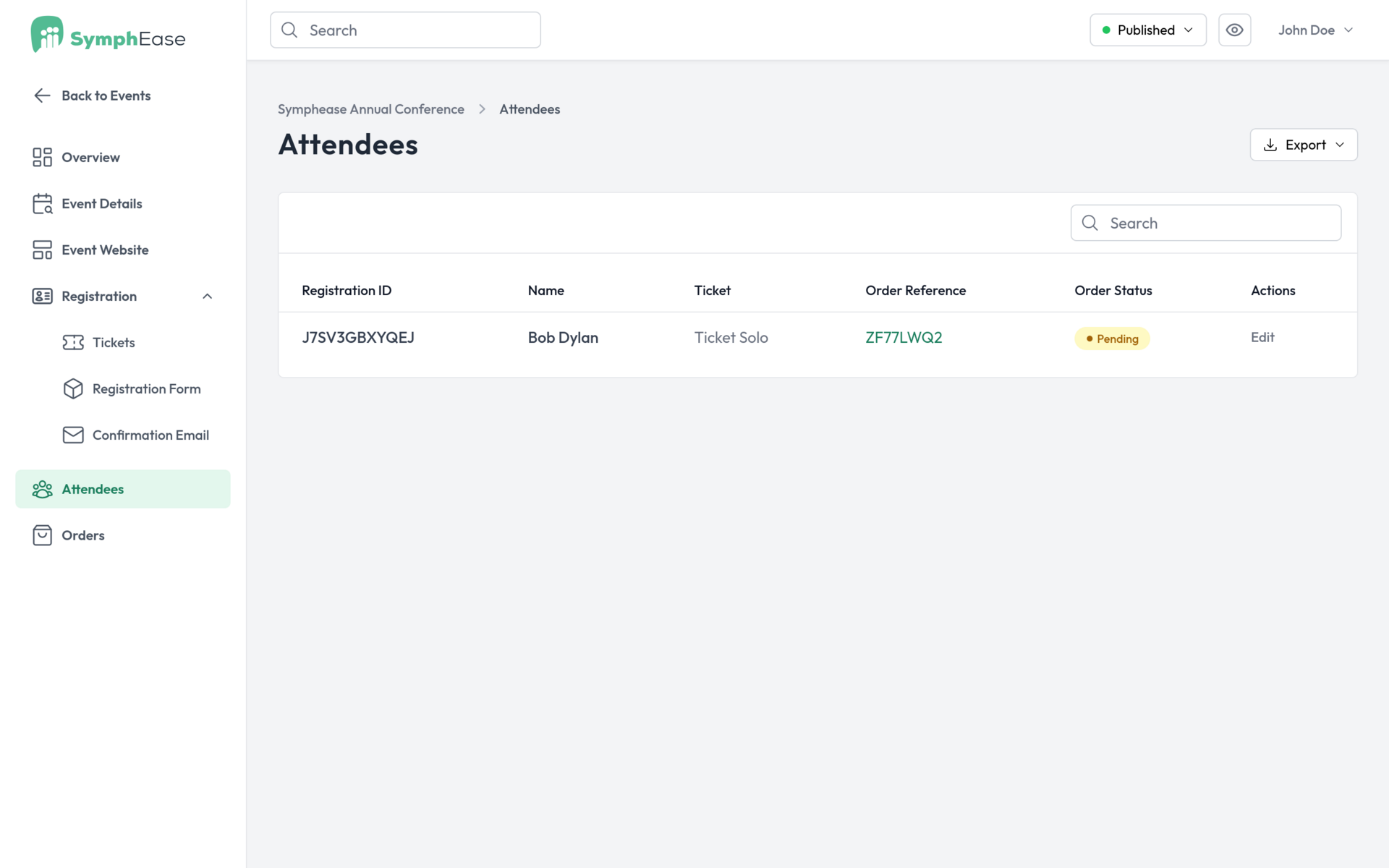Click Back to Events

[106, 95]
